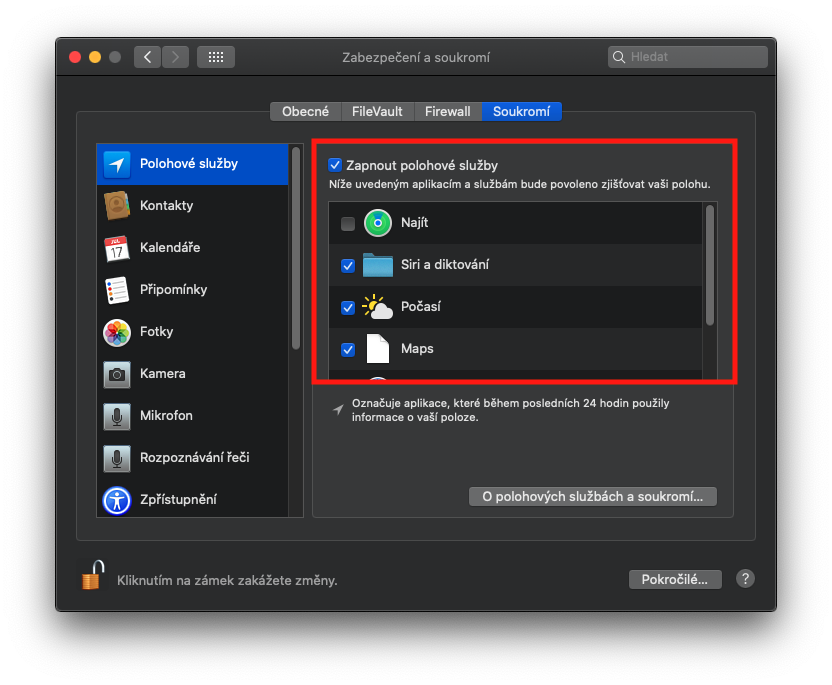The height and width of the screenshot is (685, 832).
Task: Select Kalendáře label in sidebar
Action: pos(170,247)
